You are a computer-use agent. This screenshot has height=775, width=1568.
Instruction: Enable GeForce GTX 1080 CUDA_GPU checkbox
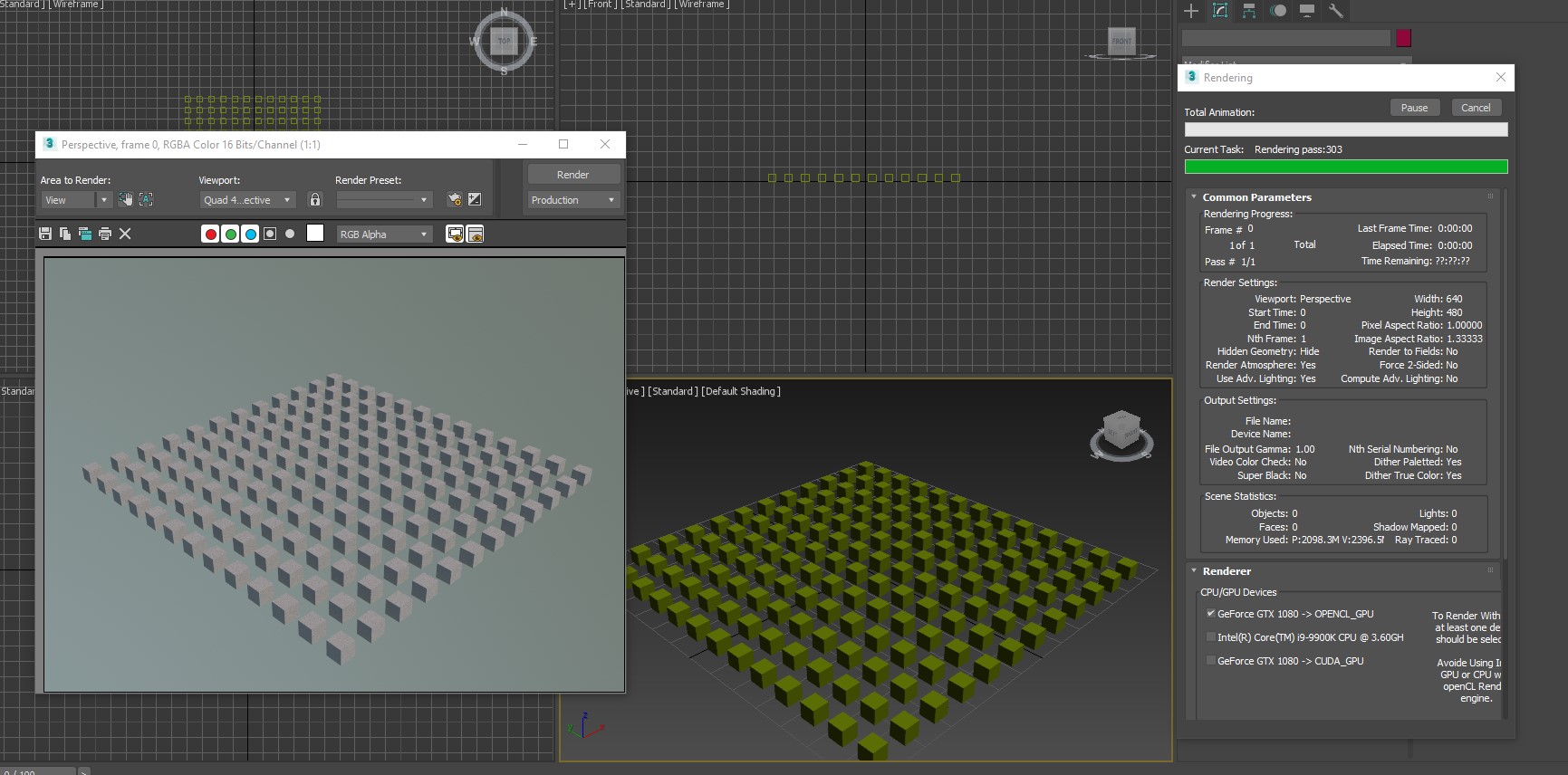1210,661
